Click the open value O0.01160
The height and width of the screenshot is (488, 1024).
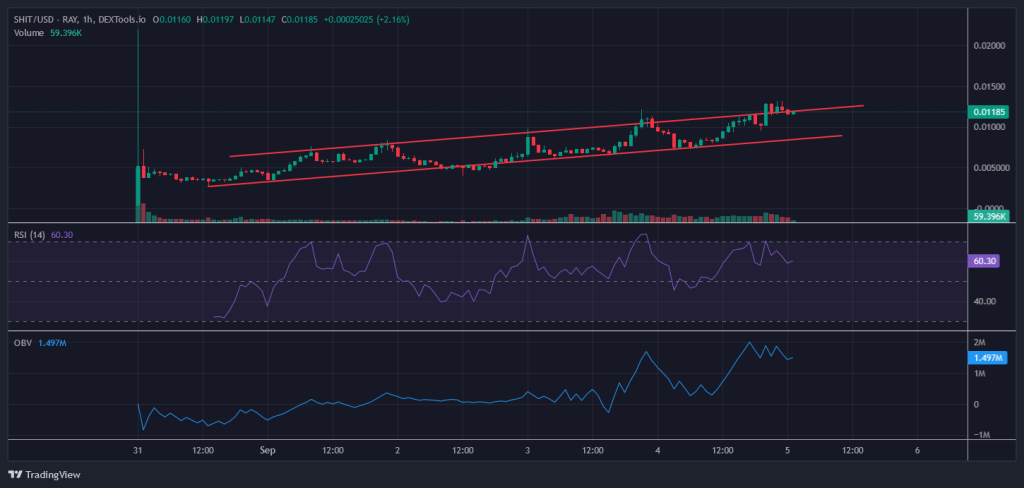pos(172,20)
